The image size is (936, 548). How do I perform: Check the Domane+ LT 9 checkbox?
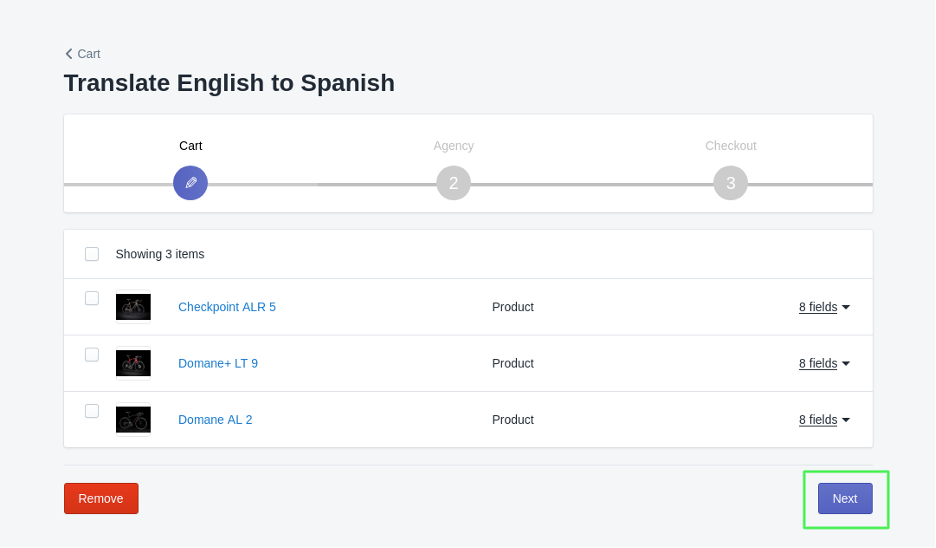point(92,355)
